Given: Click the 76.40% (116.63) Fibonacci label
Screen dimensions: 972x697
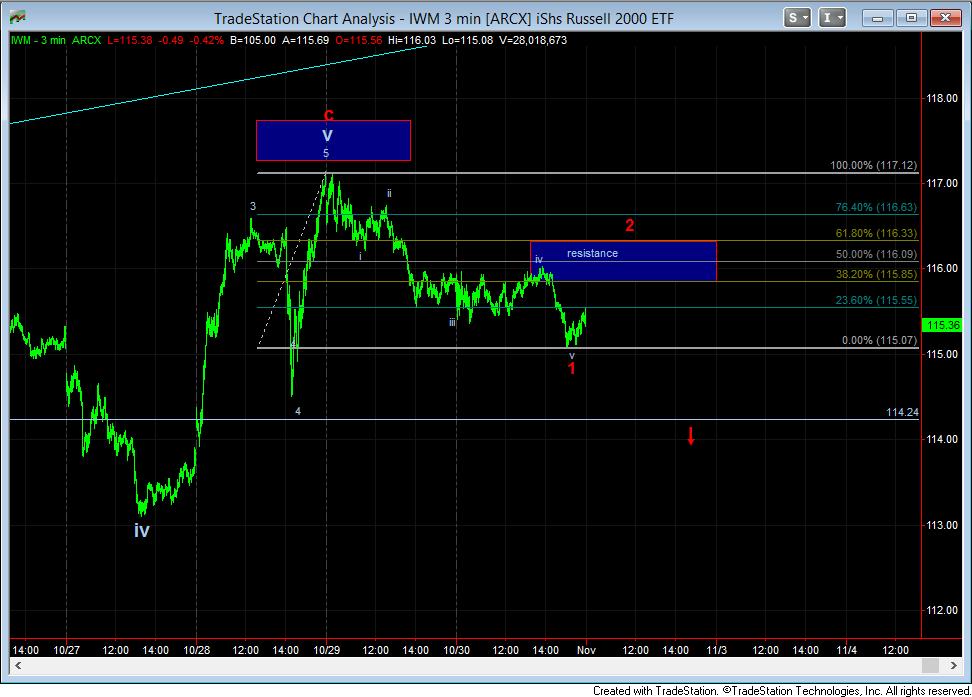Looking at the screenshot, I should click(x=876, y=207).
